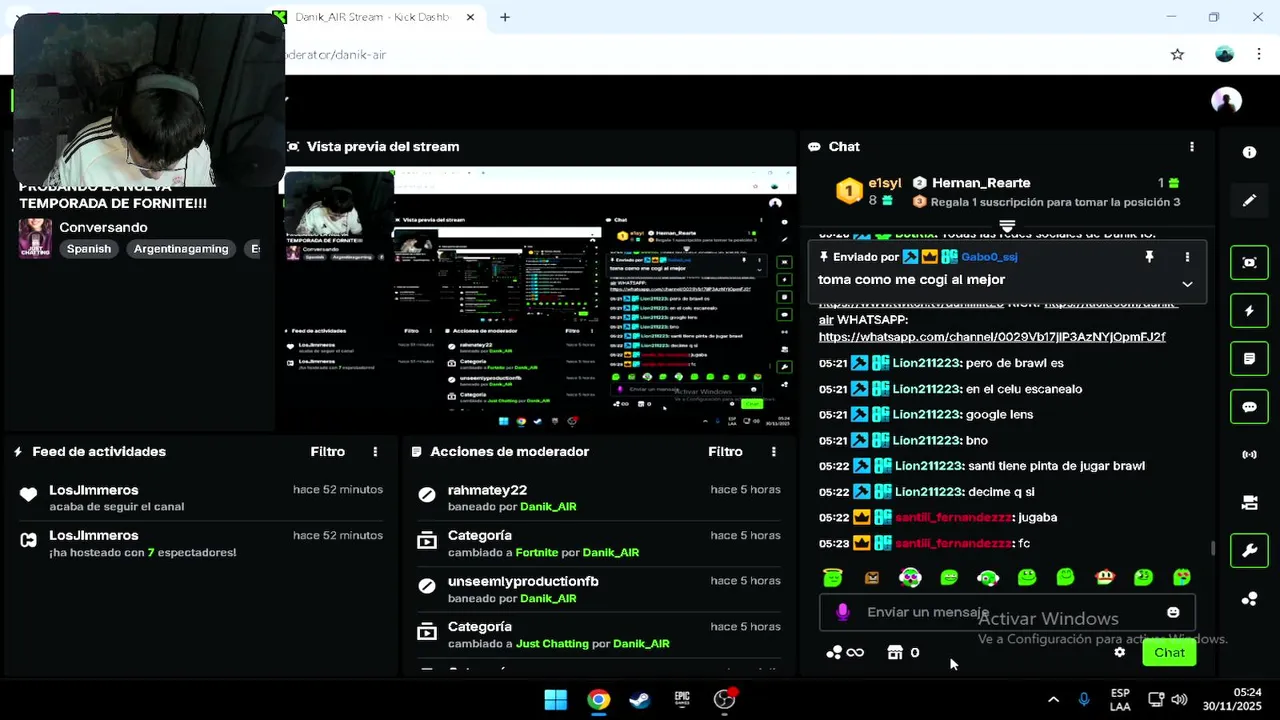Open a new browser tab with plus
Image resolution: width=1280 pixels, height=720 pixels.
505,17
